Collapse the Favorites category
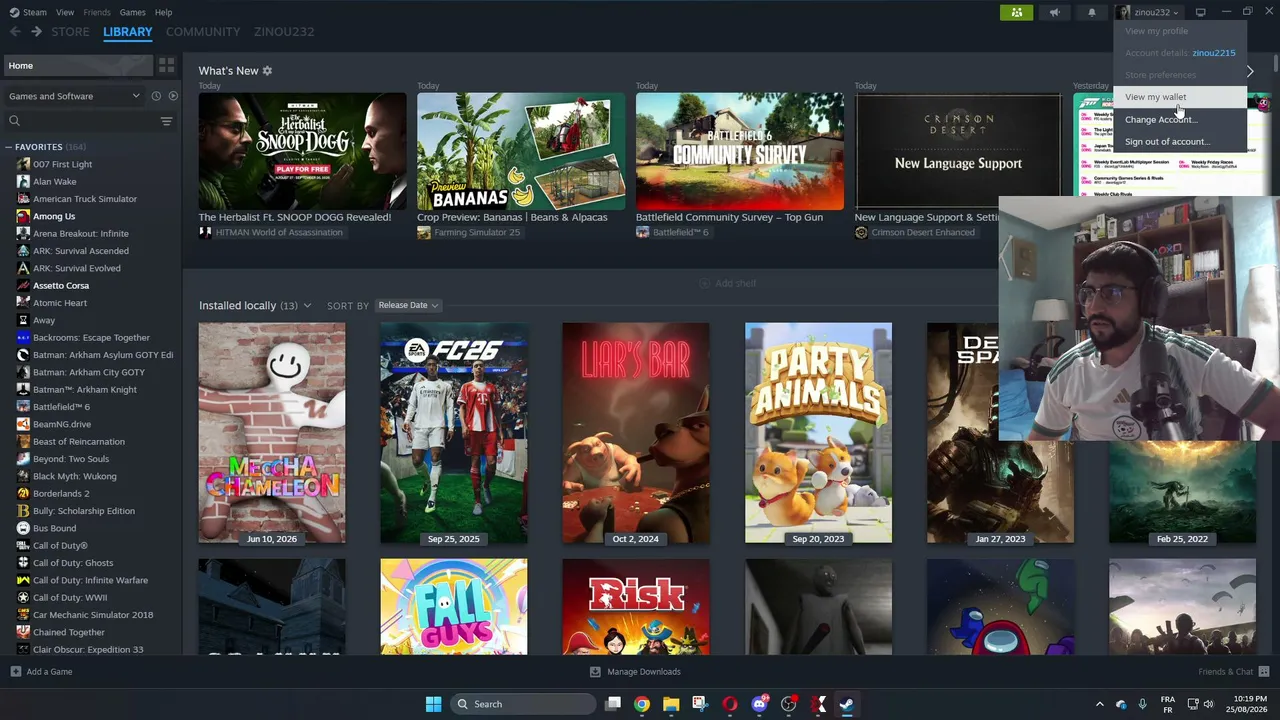This screenshot has height=720, width=1280. click(9, 147)
